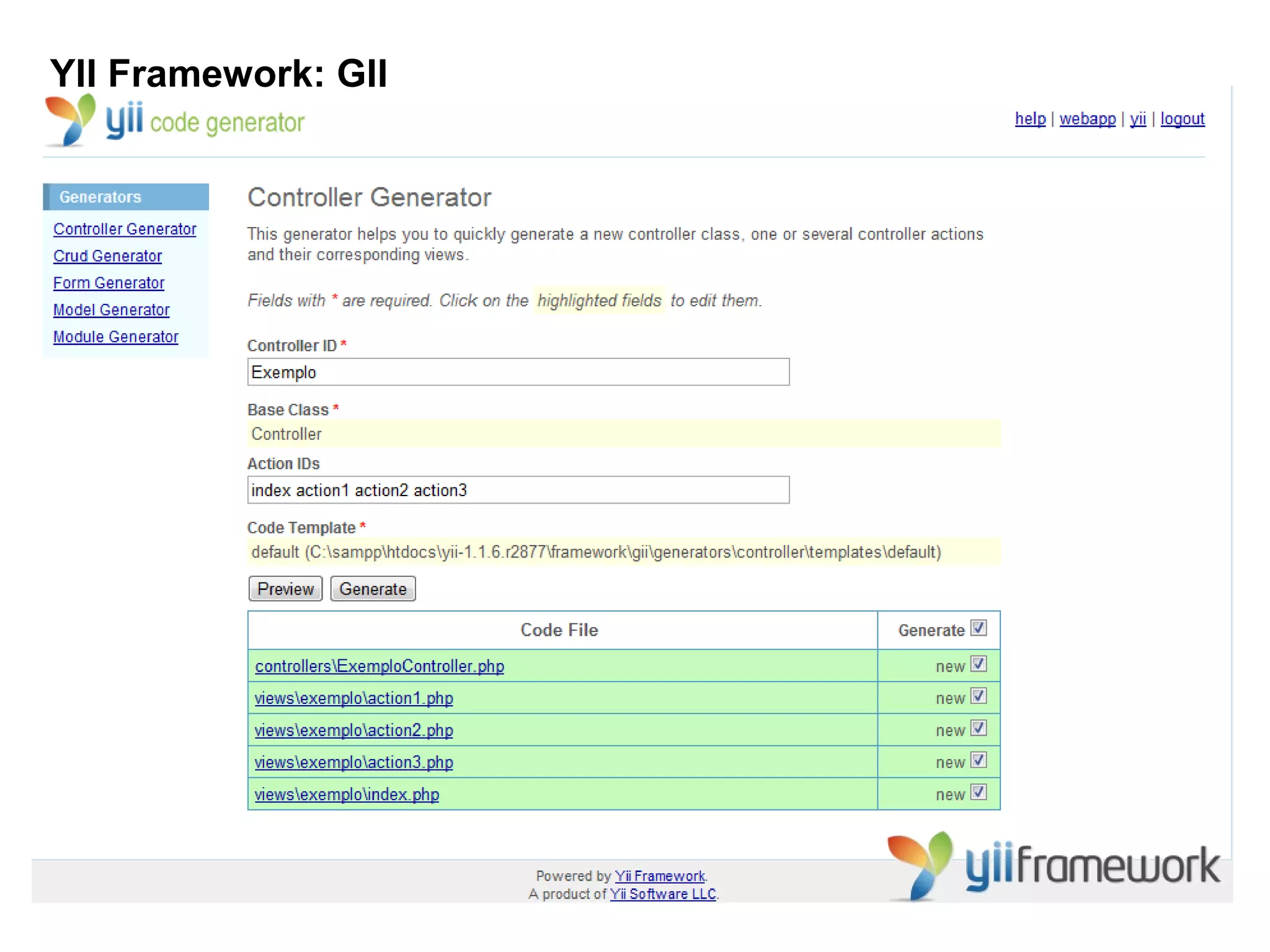The height and width of the screenshot is (952, 1270).
Task: Edit the highlighted Base Class field
Action: (624, 434)
